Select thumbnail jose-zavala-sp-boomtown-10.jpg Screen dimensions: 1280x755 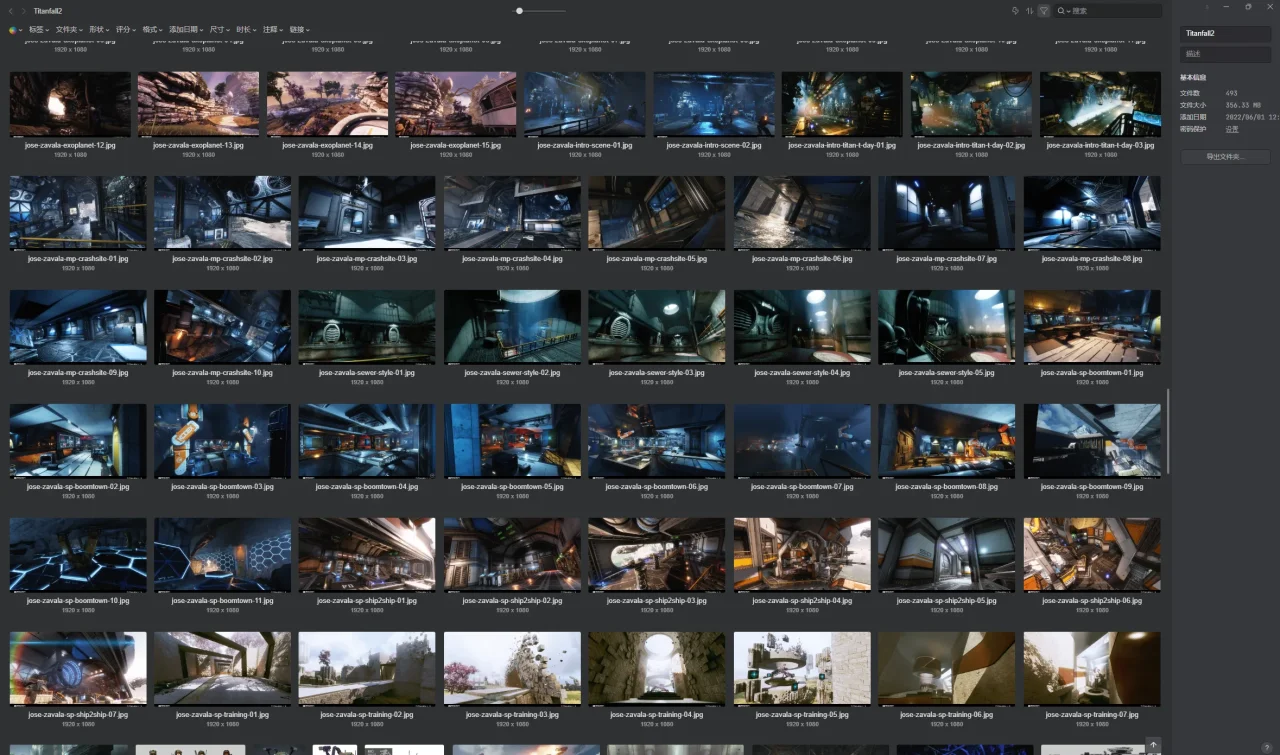click(78, 555)
